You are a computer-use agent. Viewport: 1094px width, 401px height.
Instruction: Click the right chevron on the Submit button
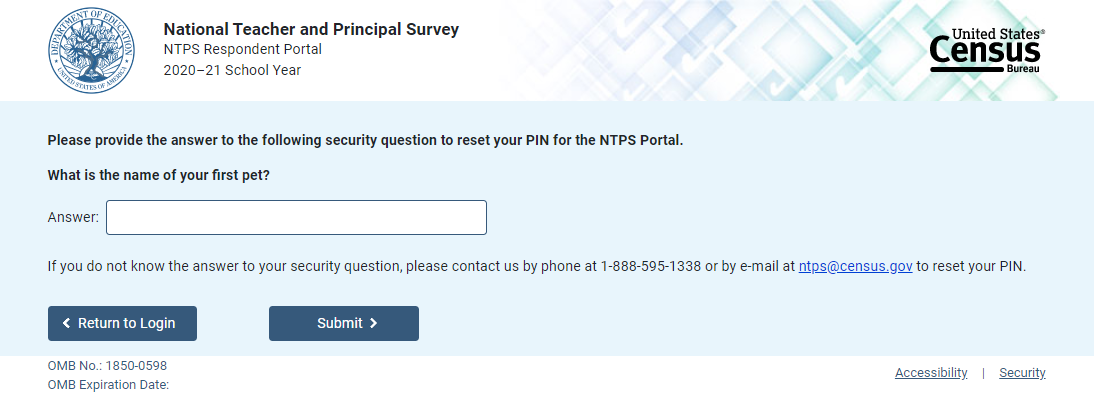[373, 323]
